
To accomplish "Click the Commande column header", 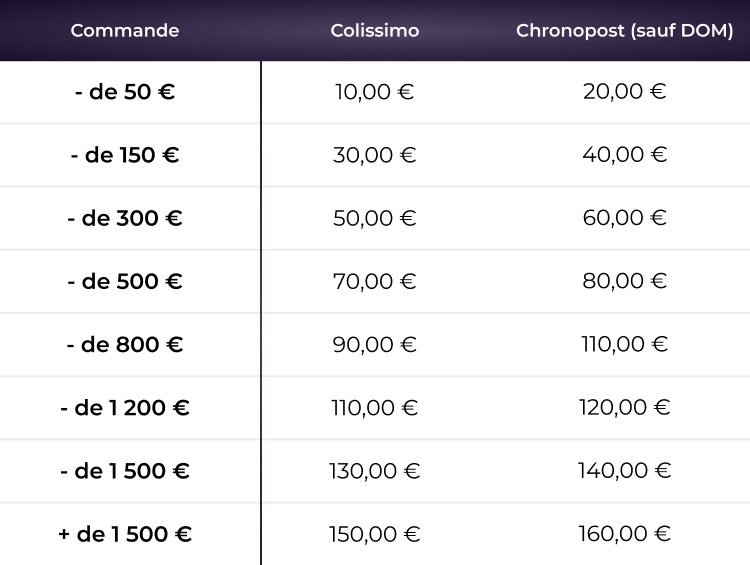I will [125, 31].
